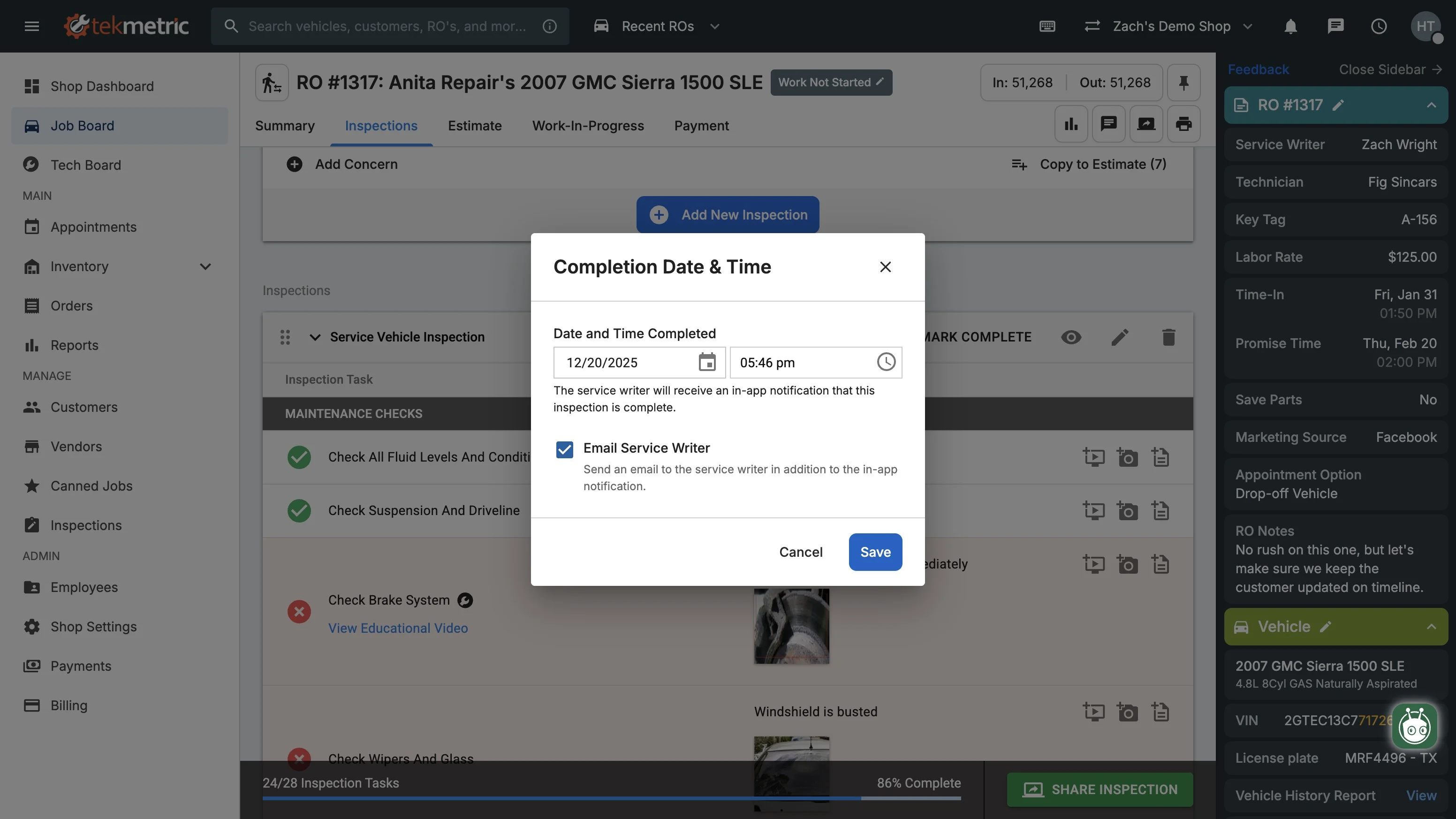This screenshot has width=1456, height=819.
Task: Cancel the completion date dialog
Action: tap(800, 552)
